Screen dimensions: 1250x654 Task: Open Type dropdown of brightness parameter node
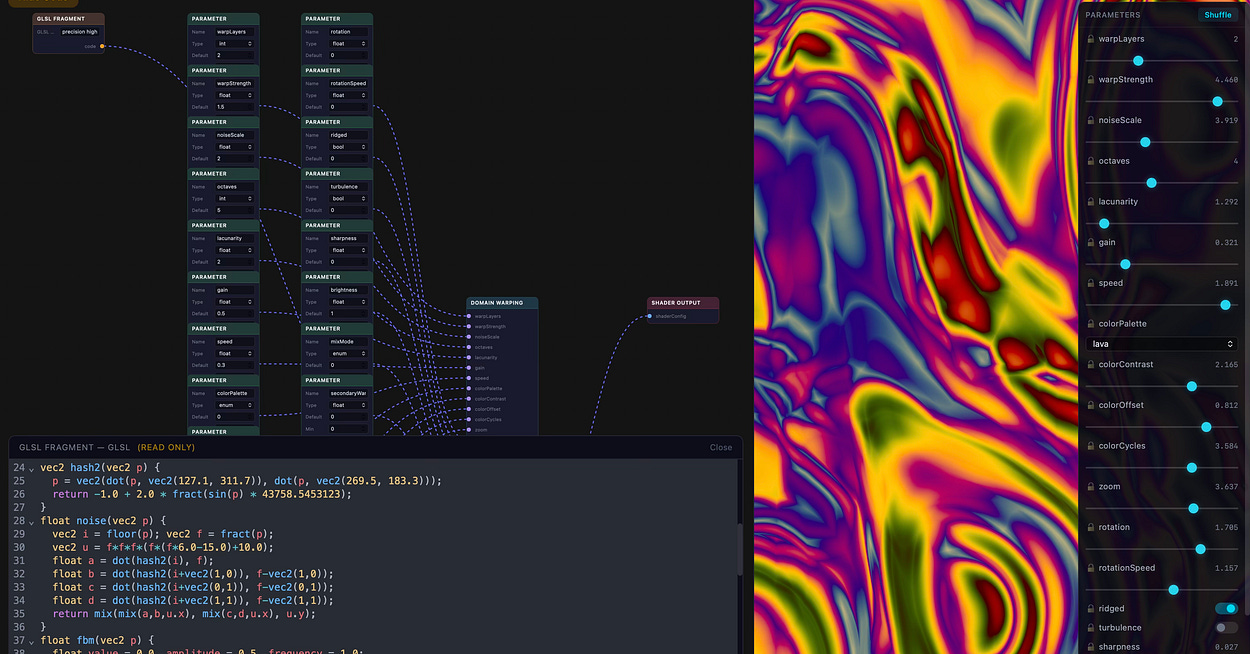click(x=348, y=302)
